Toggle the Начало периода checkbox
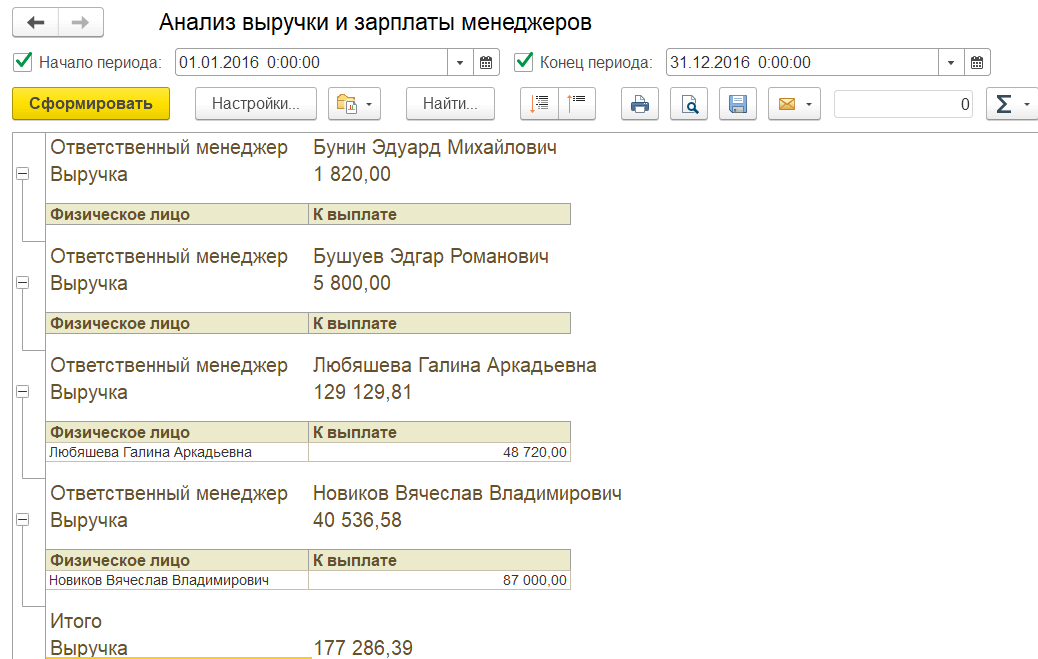Image resolution: width=1038 pixels, height=659 pixels. click(23, 62)
